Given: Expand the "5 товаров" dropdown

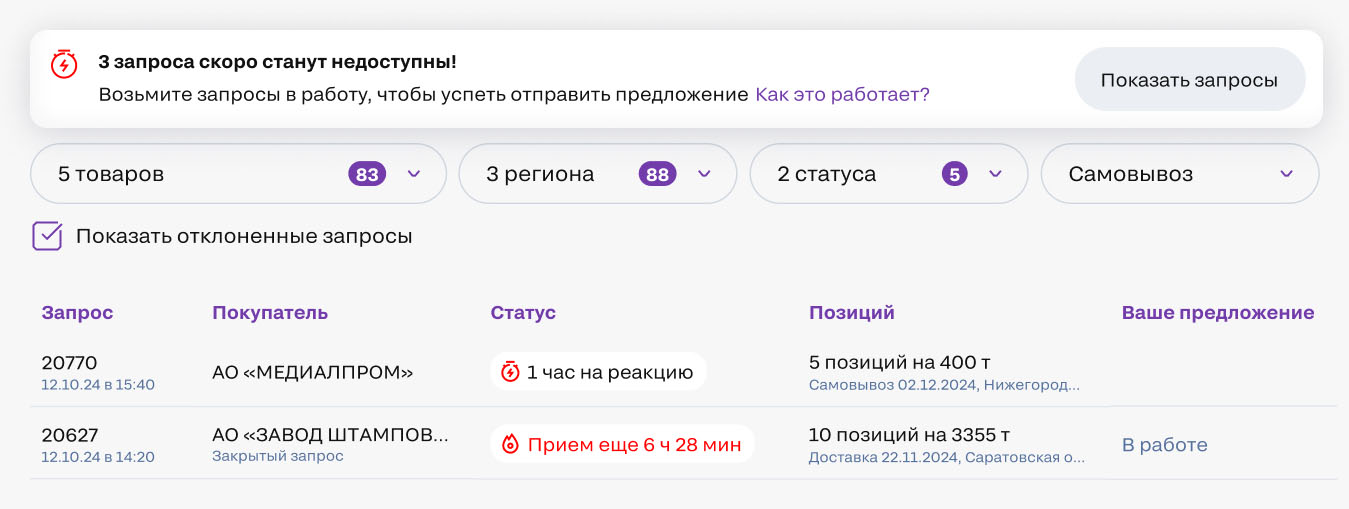Looking at the screenshot, I should click(415, 174).
